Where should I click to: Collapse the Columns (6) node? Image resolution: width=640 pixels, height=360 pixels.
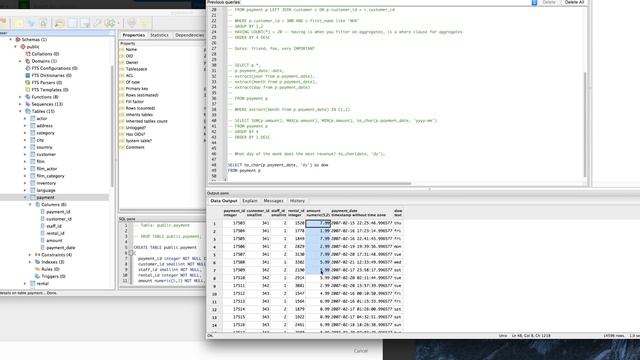point(30,204)
